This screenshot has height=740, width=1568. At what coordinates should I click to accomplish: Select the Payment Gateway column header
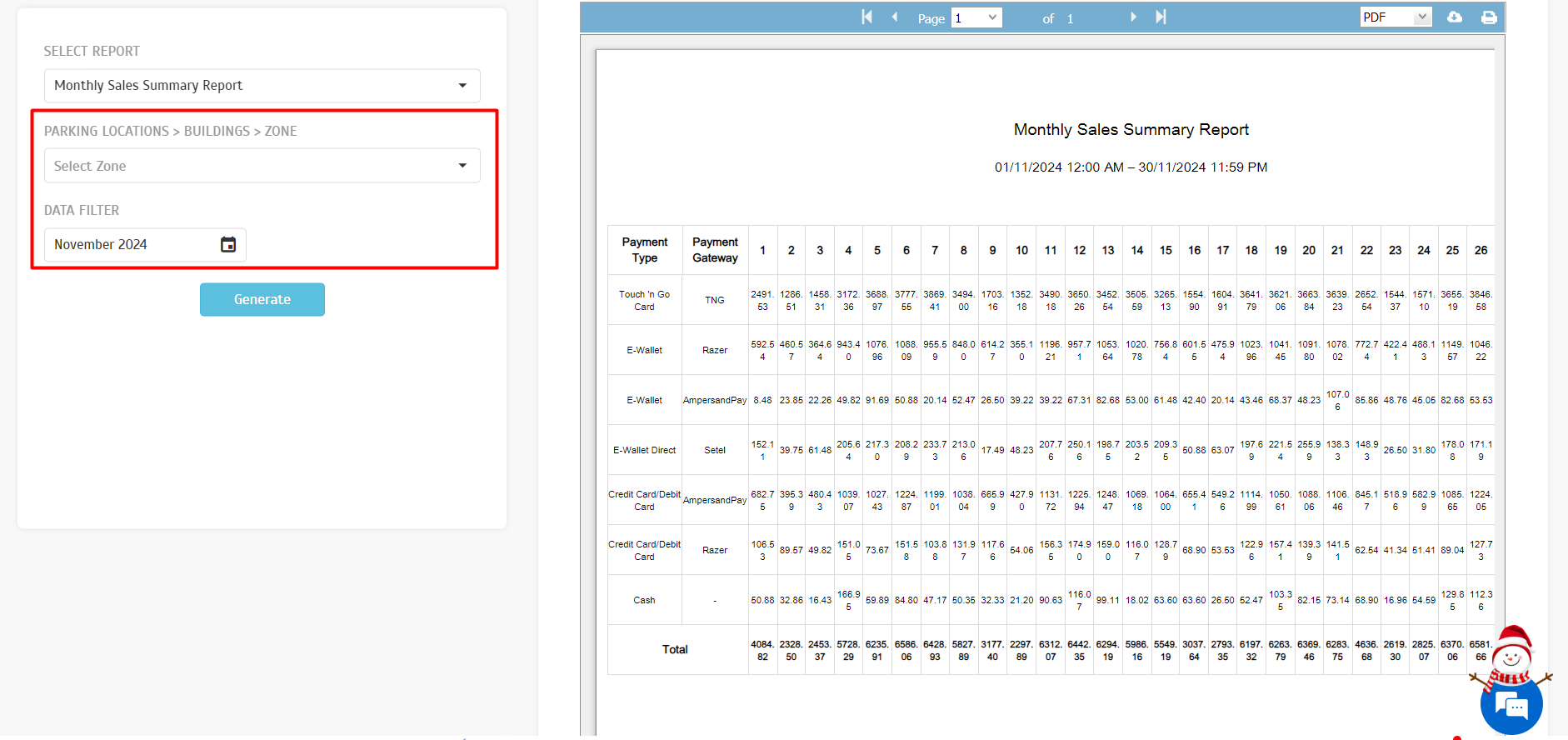click(715, 250)
